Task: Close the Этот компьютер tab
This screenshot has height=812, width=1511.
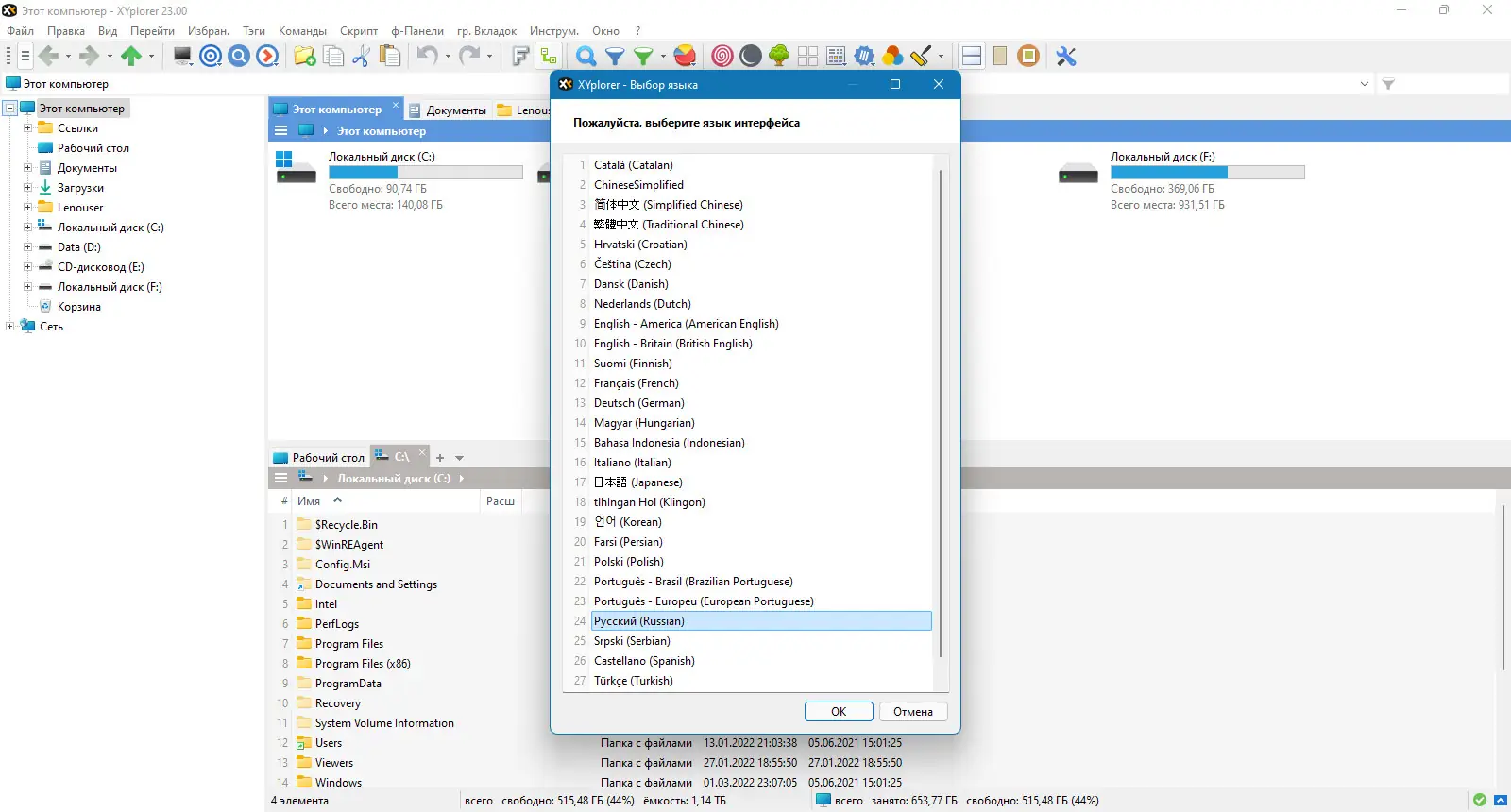Action: pos(396,105)
